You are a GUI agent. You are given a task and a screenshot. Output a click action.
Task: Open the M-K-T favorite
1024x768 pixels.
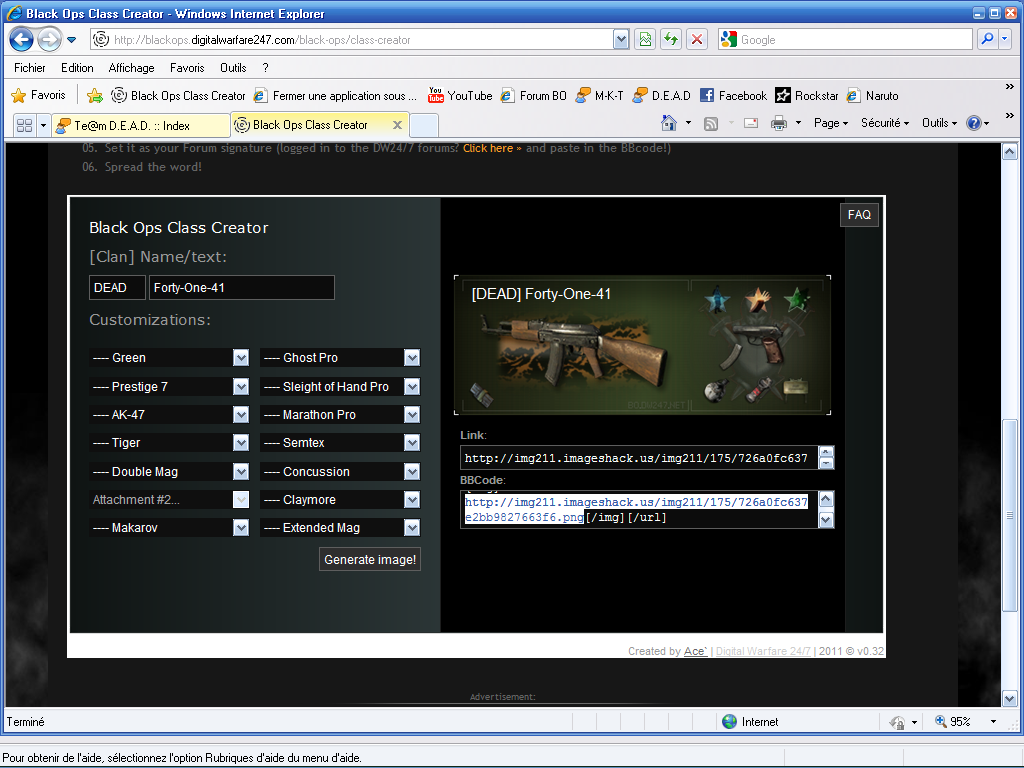click(x=600, y=95)
